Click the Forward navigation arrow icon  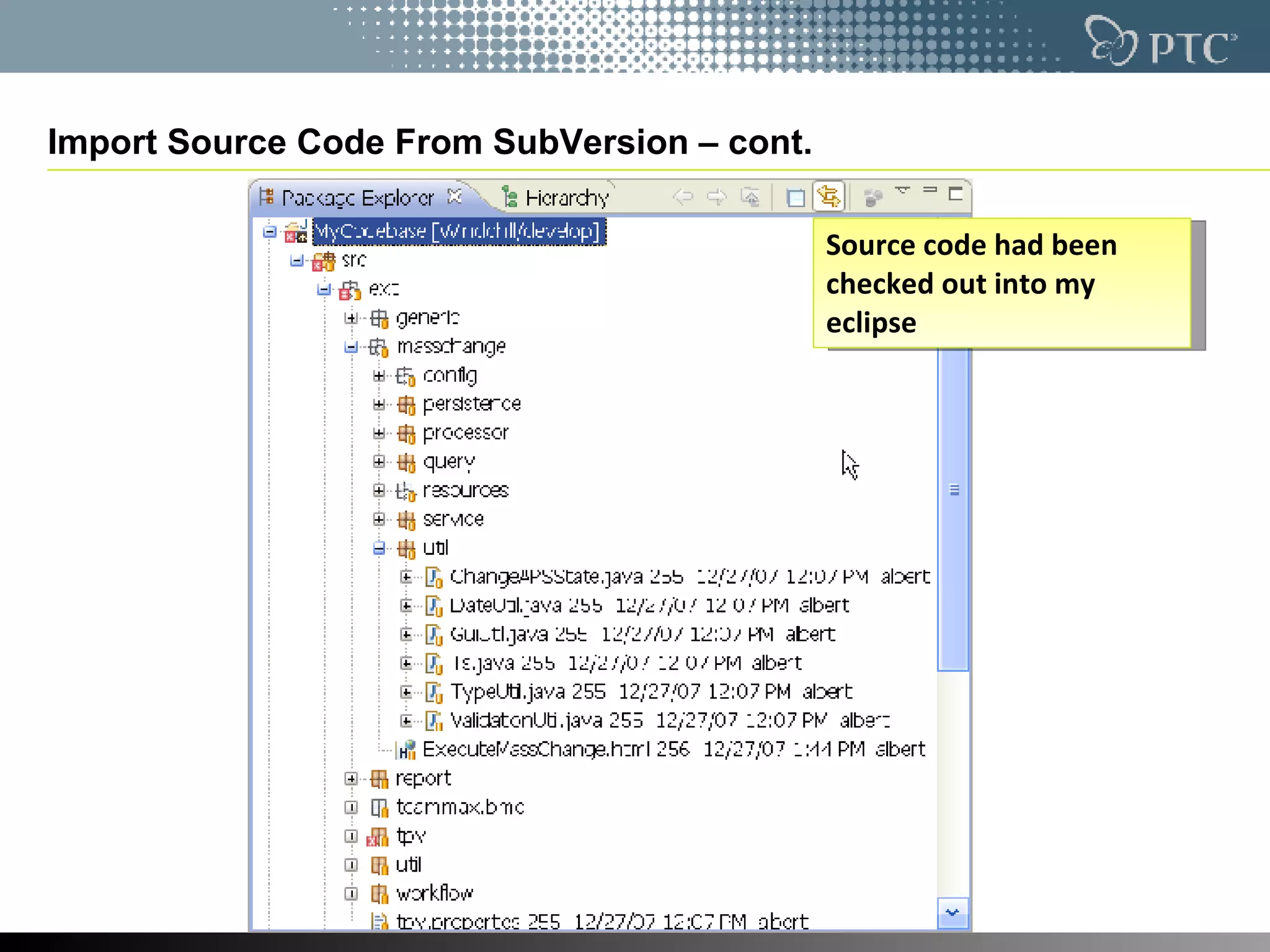pos(716,197)
